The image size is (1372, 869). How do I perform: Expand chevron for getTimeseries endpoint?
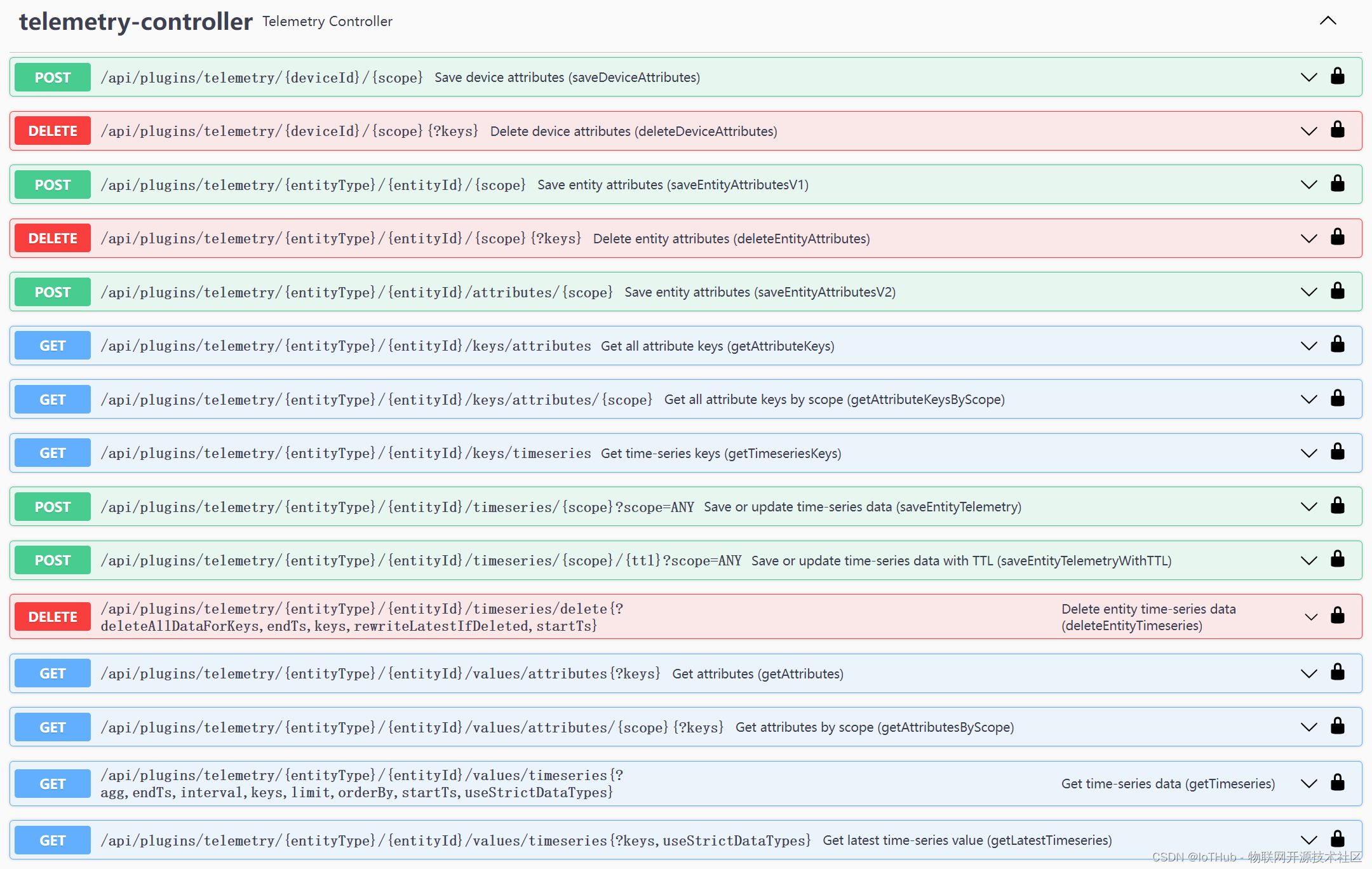[1308, 783]
